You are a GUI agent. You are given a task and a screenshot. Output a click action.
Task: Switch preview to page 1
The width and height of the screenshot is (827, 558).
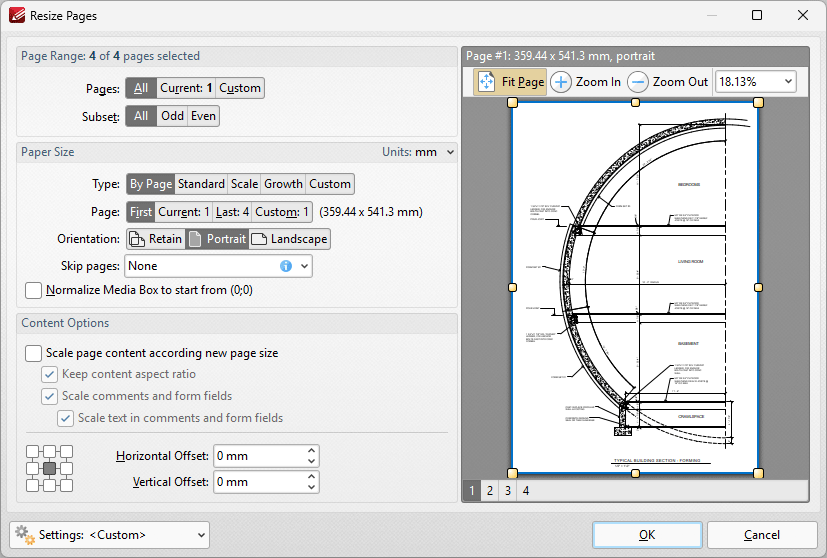[472, 491]
